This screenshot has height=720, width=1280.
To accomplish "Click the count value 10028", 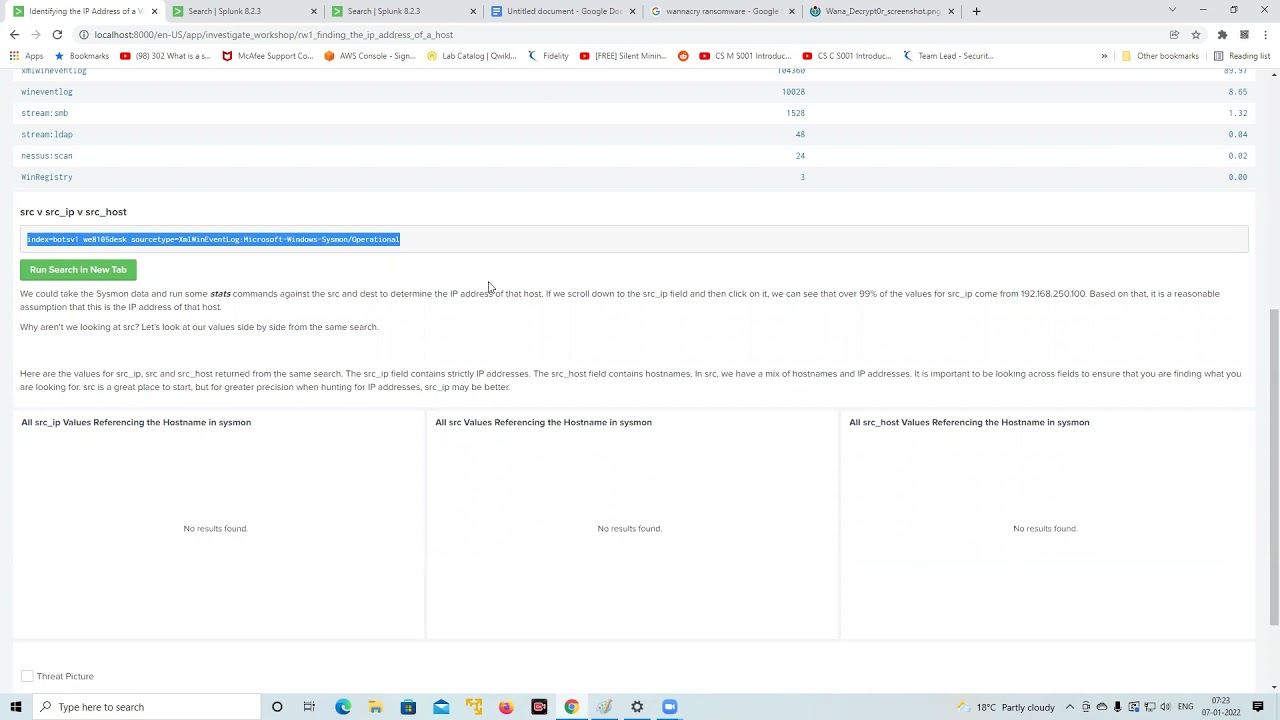I will click(x=793, y=92).
